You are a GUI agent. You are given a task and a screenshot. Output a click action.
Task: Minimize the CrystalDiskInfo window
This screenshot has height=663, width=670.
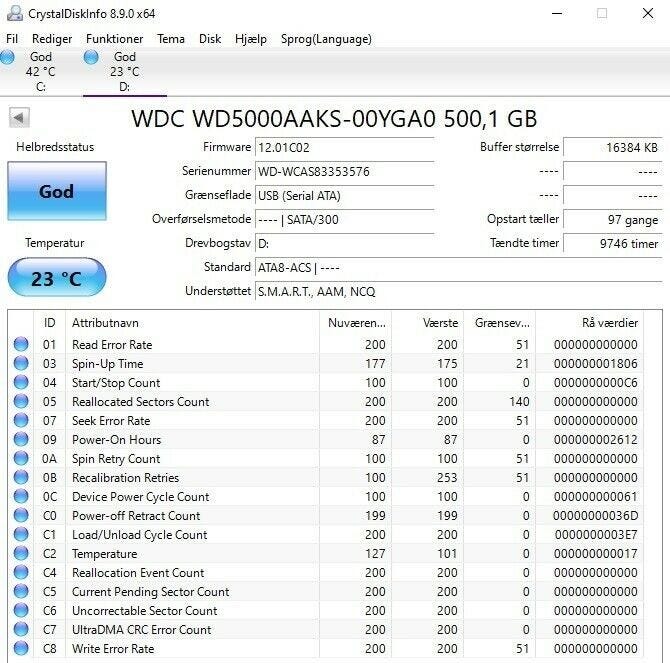pyautogui.click(x=557, y=13)
